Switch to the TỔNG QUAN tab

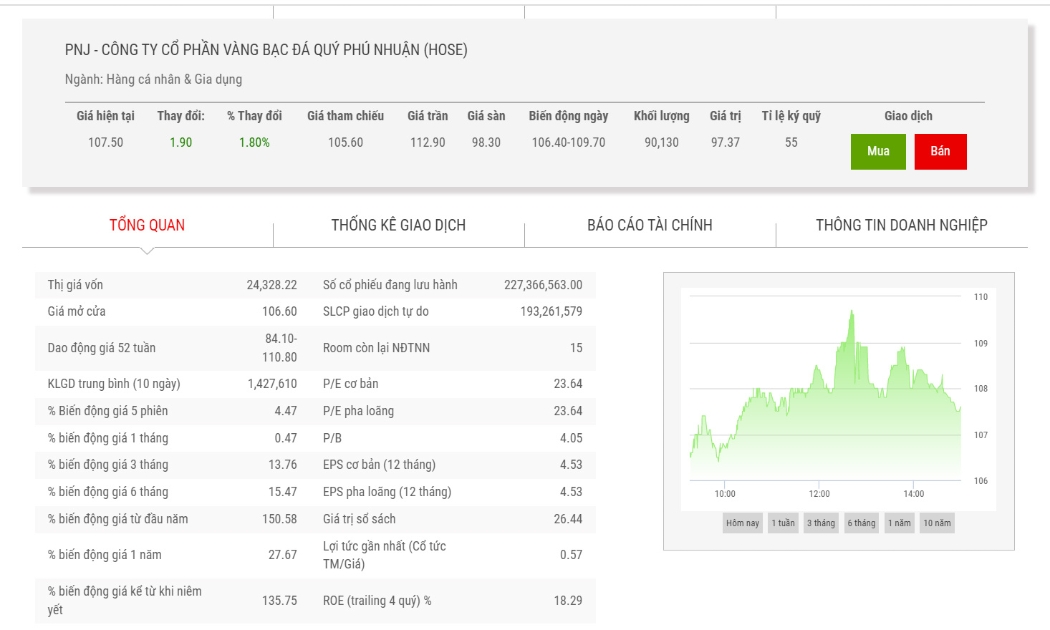tap(147, 225)
